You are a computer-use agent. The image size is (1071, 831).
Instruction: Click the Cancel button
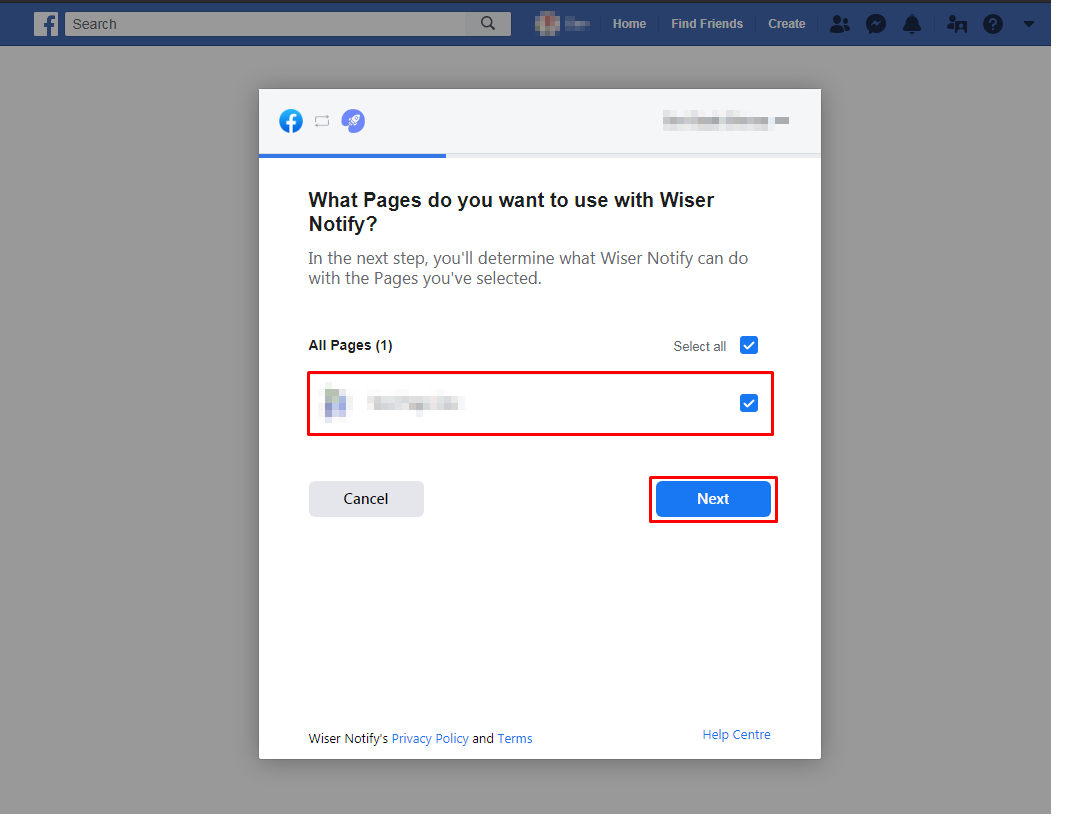pos(366,499)
